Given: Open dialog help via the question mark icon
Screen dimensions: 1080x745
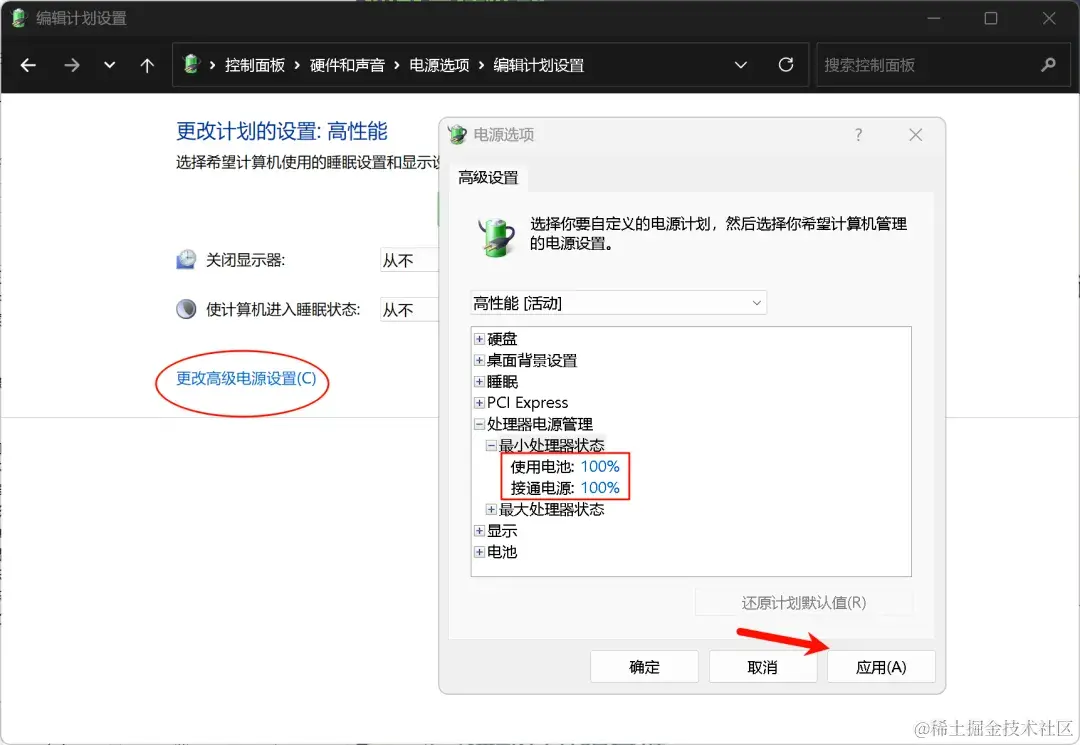Looking at the screenshot, I should (858, 134).
